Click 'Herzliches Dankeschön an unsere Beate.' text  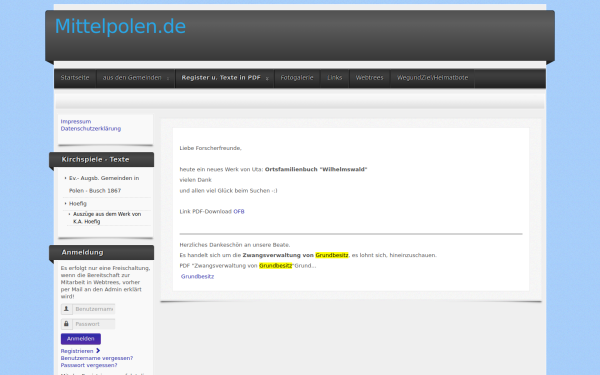click(235, 245)
